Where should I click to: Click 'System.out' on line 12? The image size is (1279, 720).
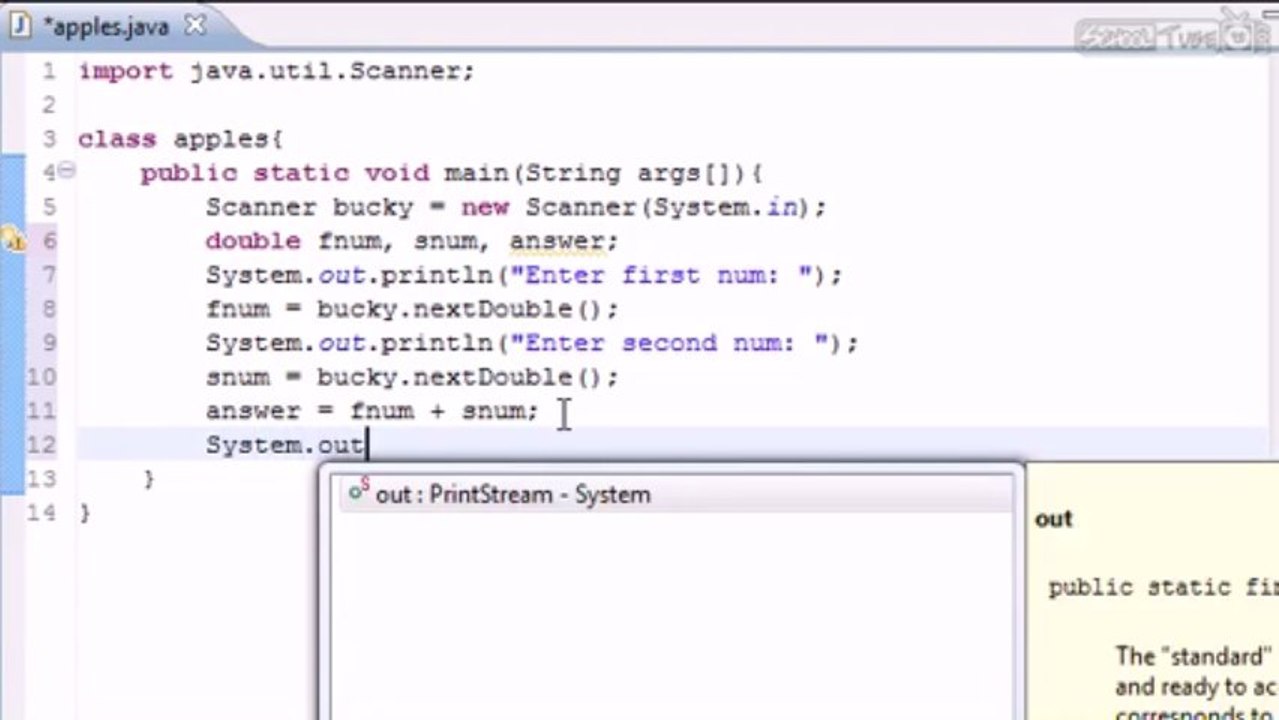pyautogui.click(x=285, y=445)
